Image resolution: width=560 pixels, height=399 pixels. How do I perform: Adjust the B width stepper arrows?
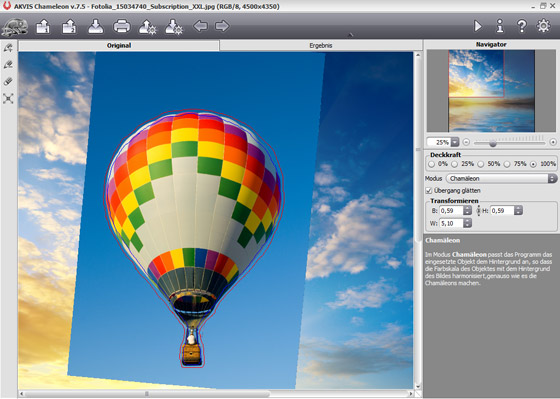click(x=468, y=211)
